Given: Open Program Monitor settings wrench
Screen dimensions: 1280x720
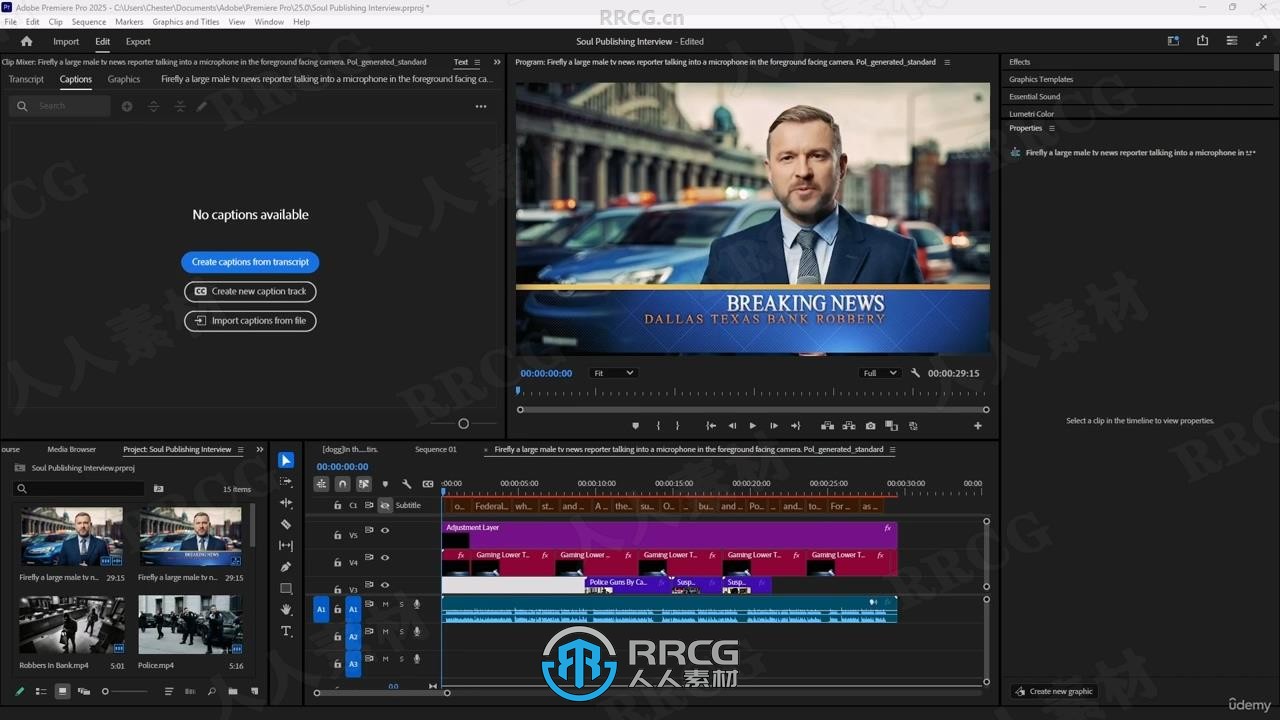Looking at the screenshot, I should coord(915,373).
